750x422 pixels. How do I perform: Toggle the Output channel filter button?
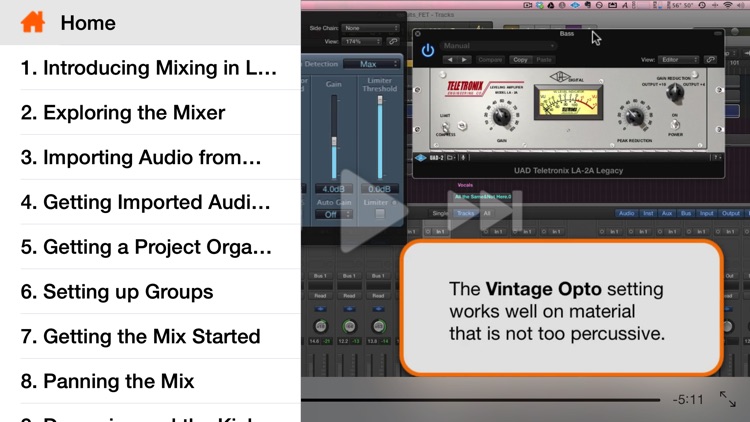(730, 213)
